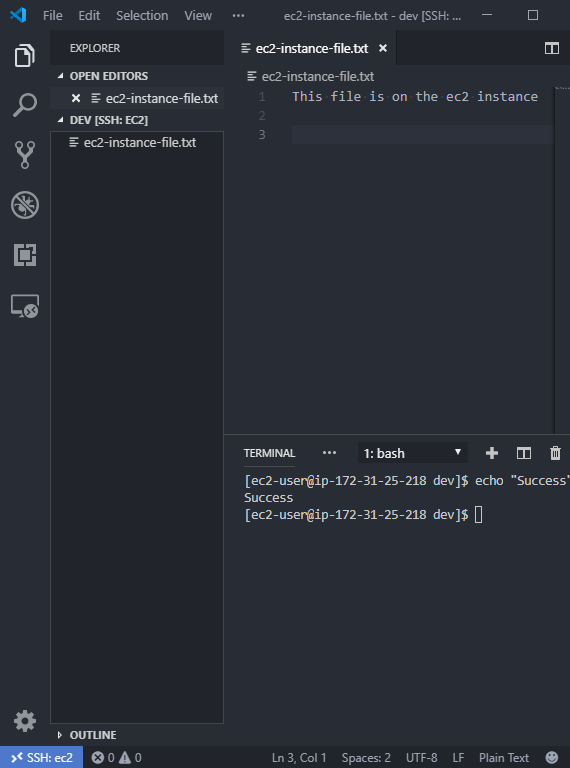
Task: Change end of line sequence LF
Action: click(x=458, y=757)
